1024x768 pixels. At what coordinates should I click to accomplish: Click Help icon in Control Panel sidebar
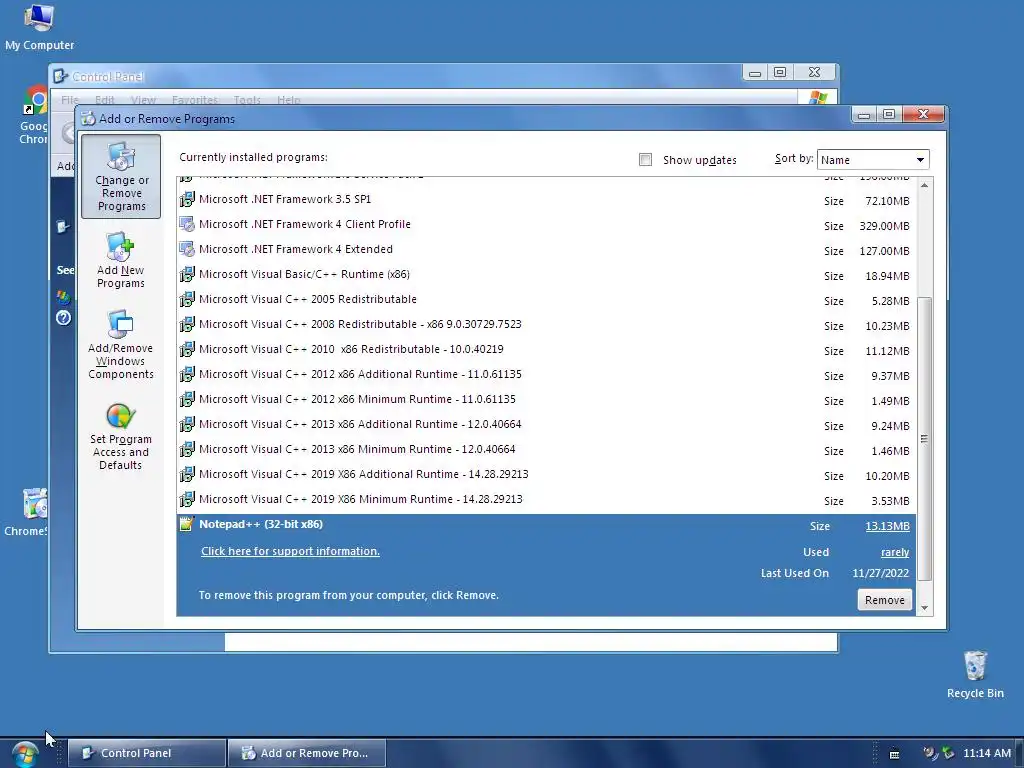(x=63, y=318)
